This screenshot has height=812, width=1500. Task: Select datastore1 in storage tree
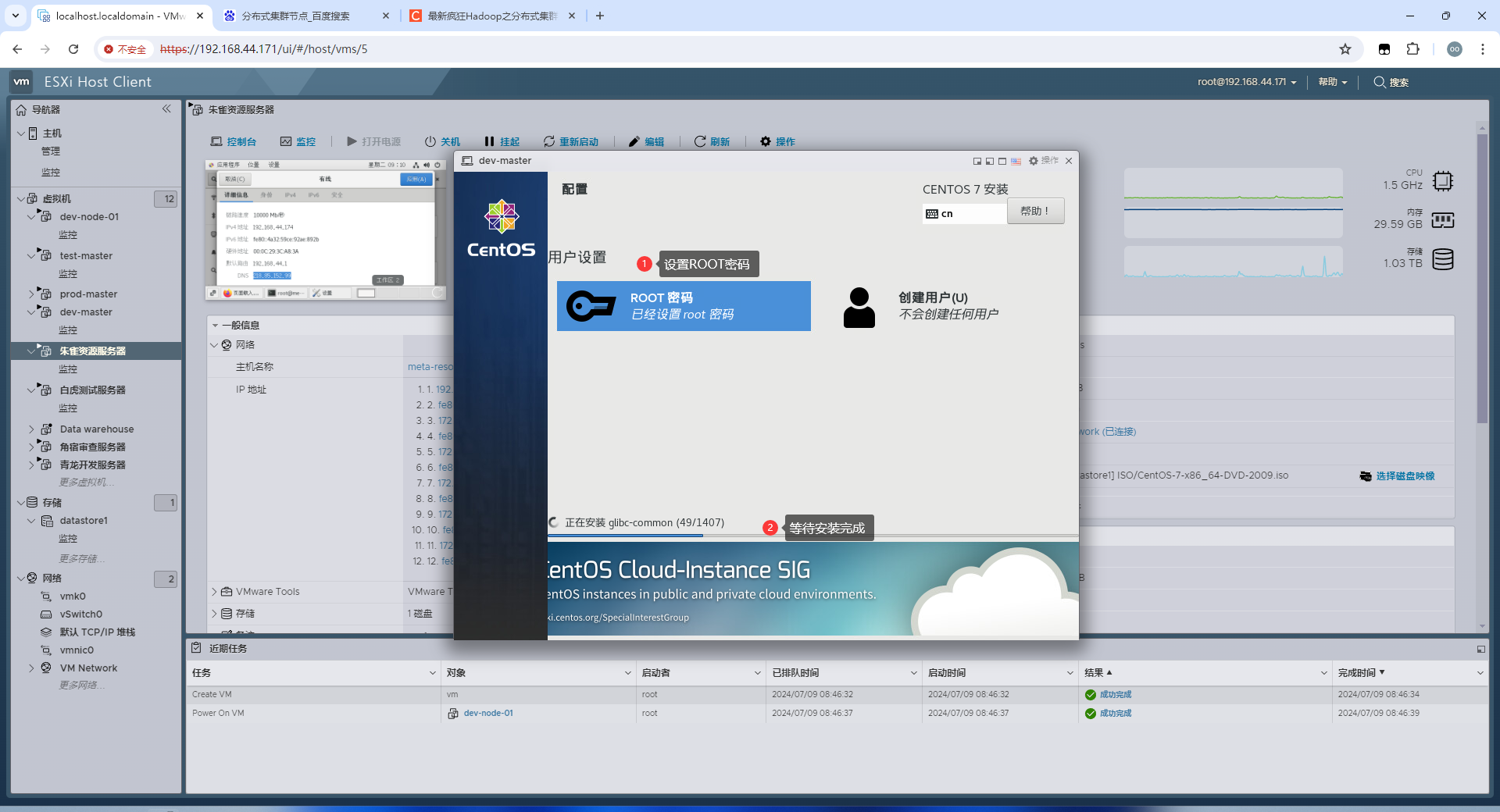tap(84, 521)
